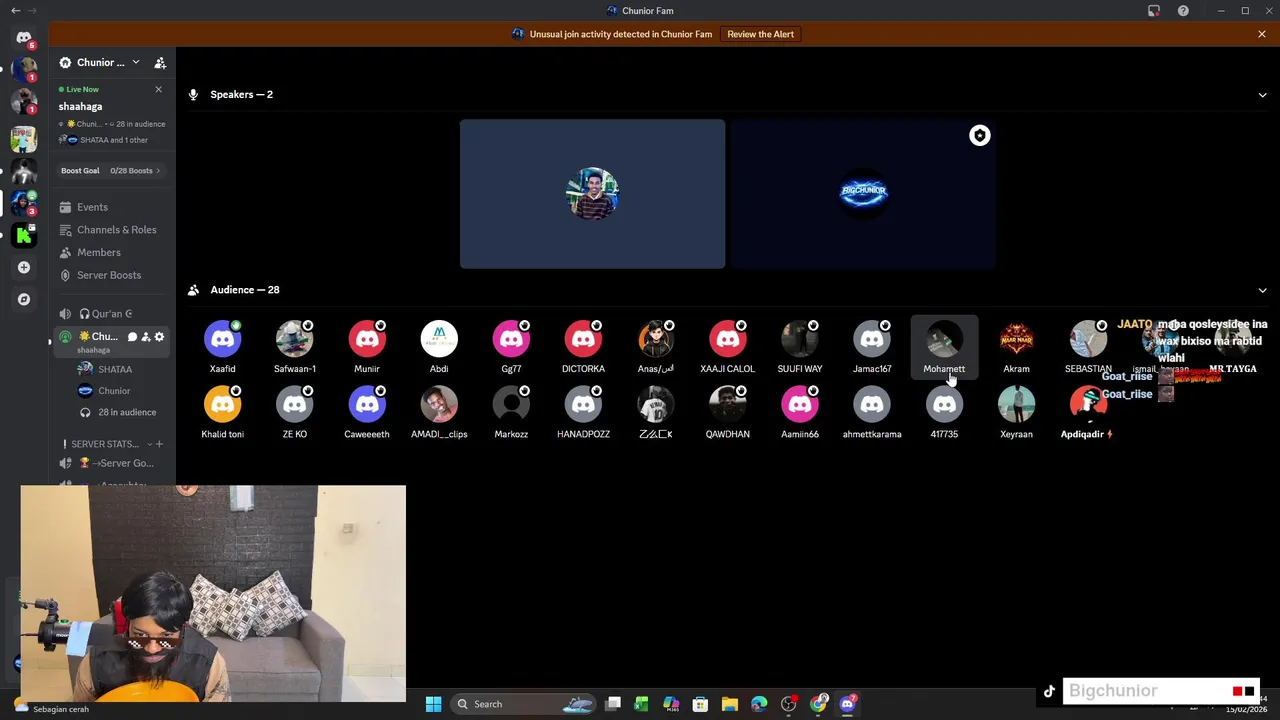
Task: Select audience member 417735
Action: click(x=944, y=412)
